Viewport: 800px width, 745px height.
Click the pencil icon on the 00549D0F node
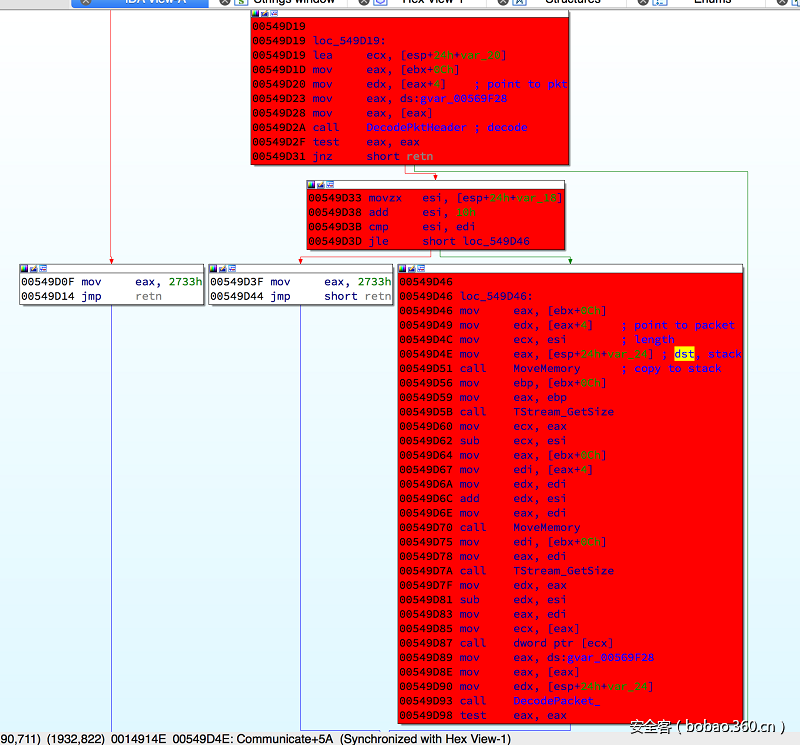(x=33, y=268)
